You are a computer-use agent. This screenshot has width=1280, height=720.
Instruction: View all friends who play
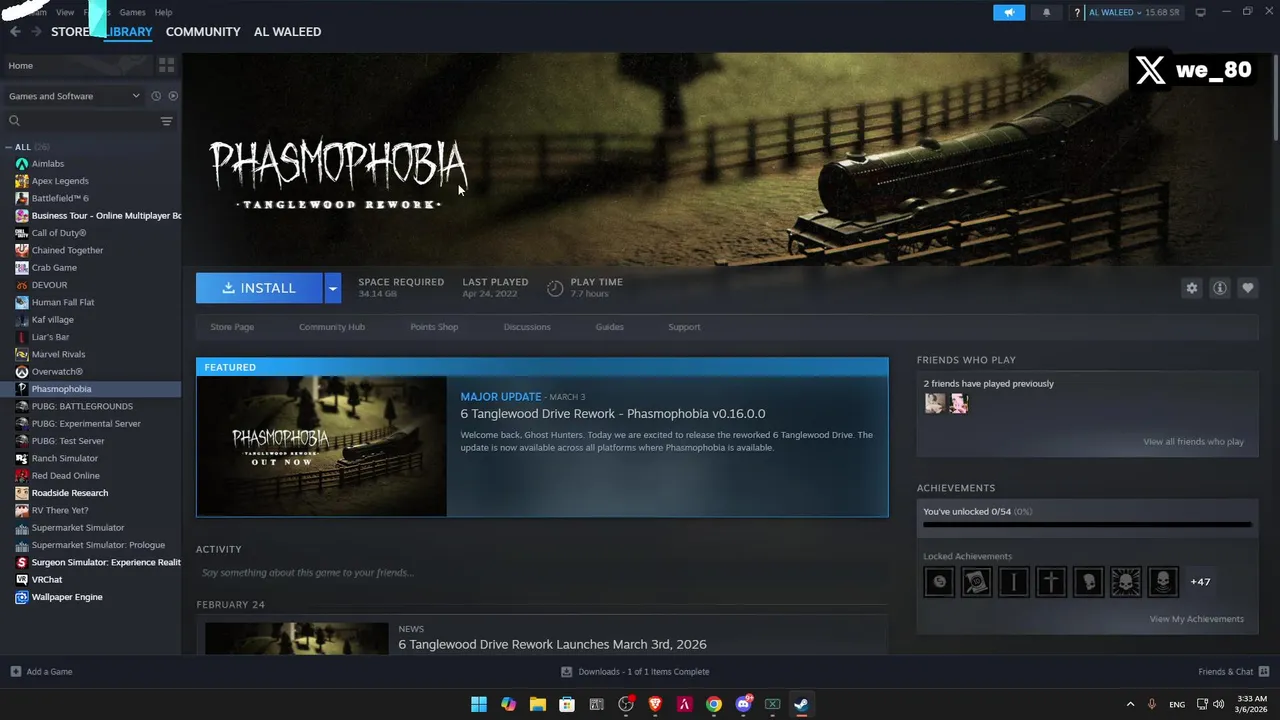pyautogui.click(x=1193, y=442)
